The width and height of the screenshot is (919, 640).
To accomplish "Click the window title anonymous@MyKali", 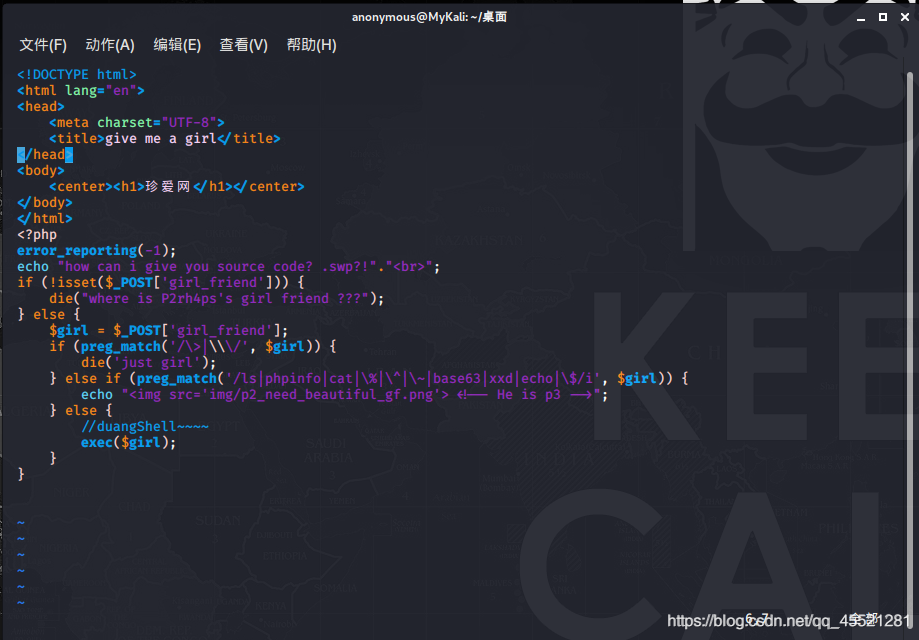I will pyautogui.click(x=429, y=17).
